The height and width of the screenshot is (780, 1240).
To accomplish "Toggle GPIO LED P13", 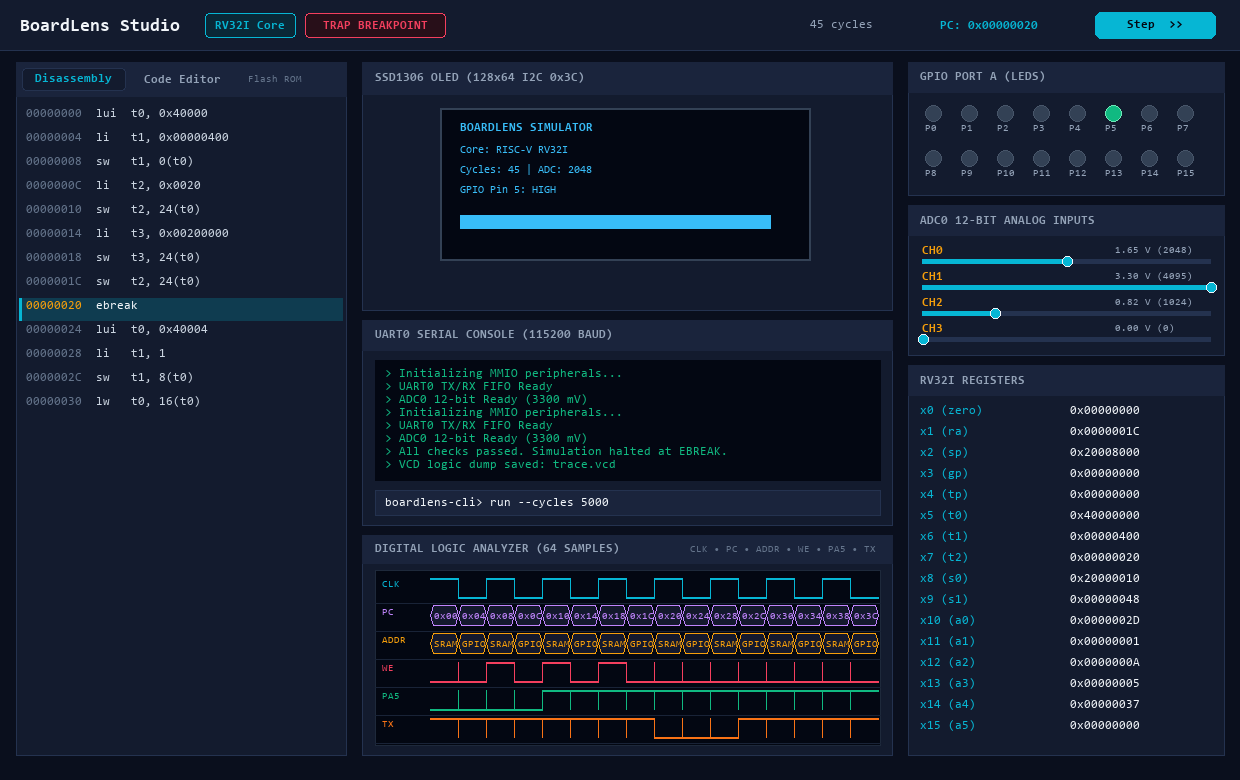I will tap(1113, 158).
